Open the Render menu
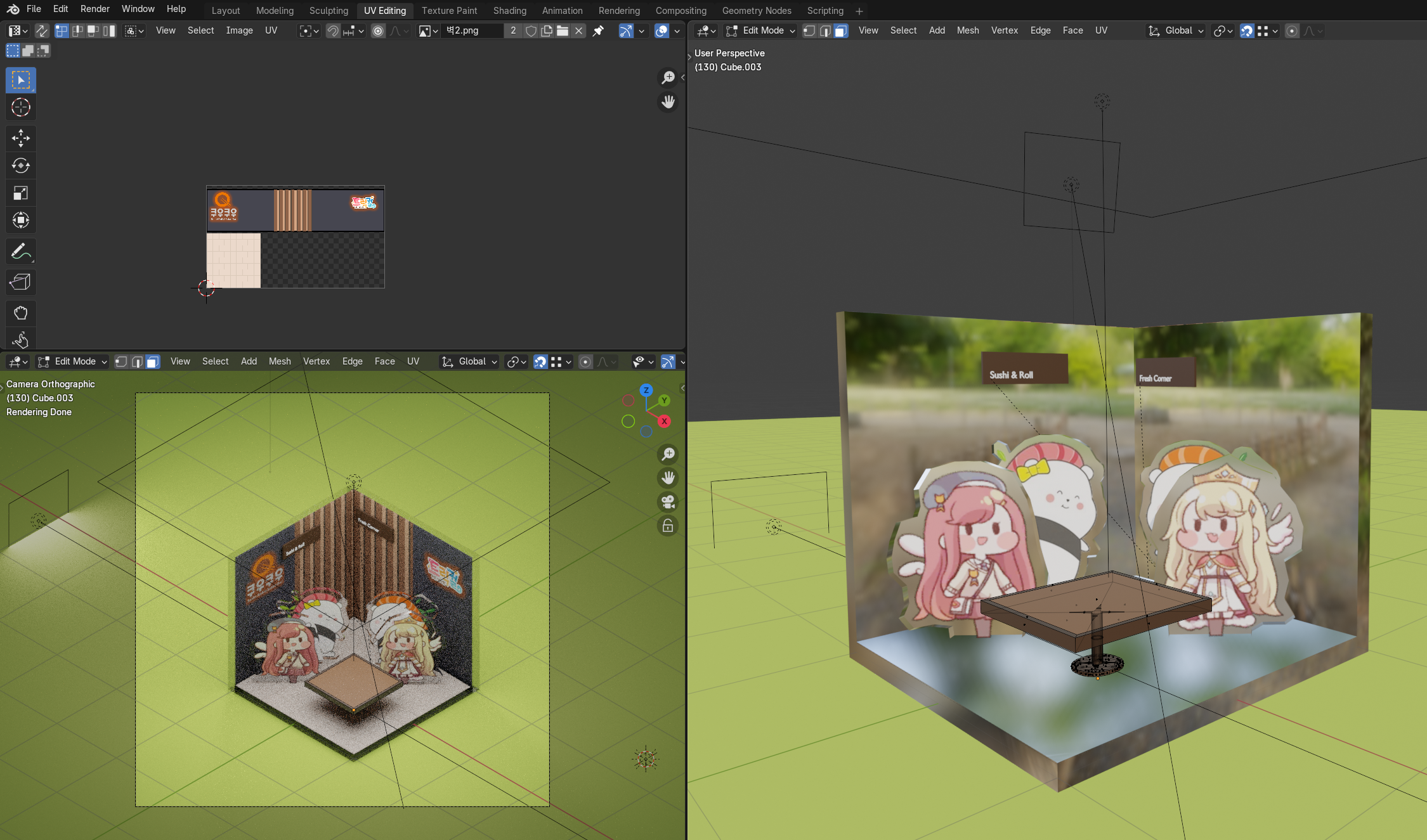The width and height of the screenshot is (1427, 840). click(x=94, y=9)
